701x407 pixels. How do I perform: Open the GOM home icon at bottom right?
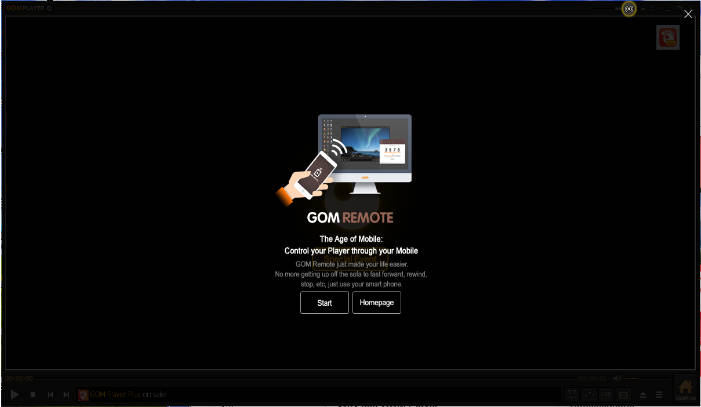pos(685,388)
